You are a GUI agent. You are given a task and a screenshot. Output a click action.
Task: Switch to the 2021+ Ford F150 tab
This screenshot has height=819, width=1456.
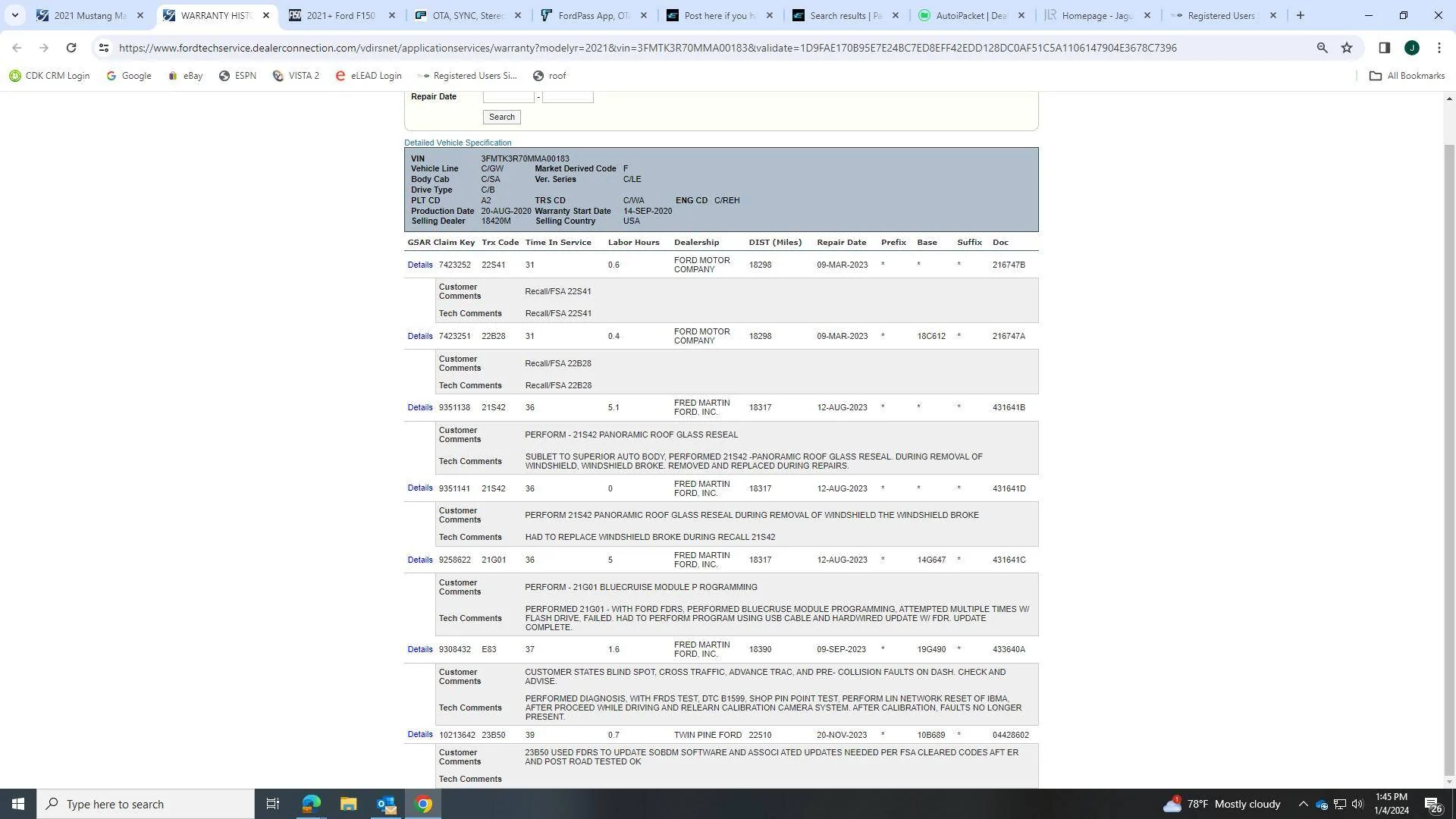(340, 15)
